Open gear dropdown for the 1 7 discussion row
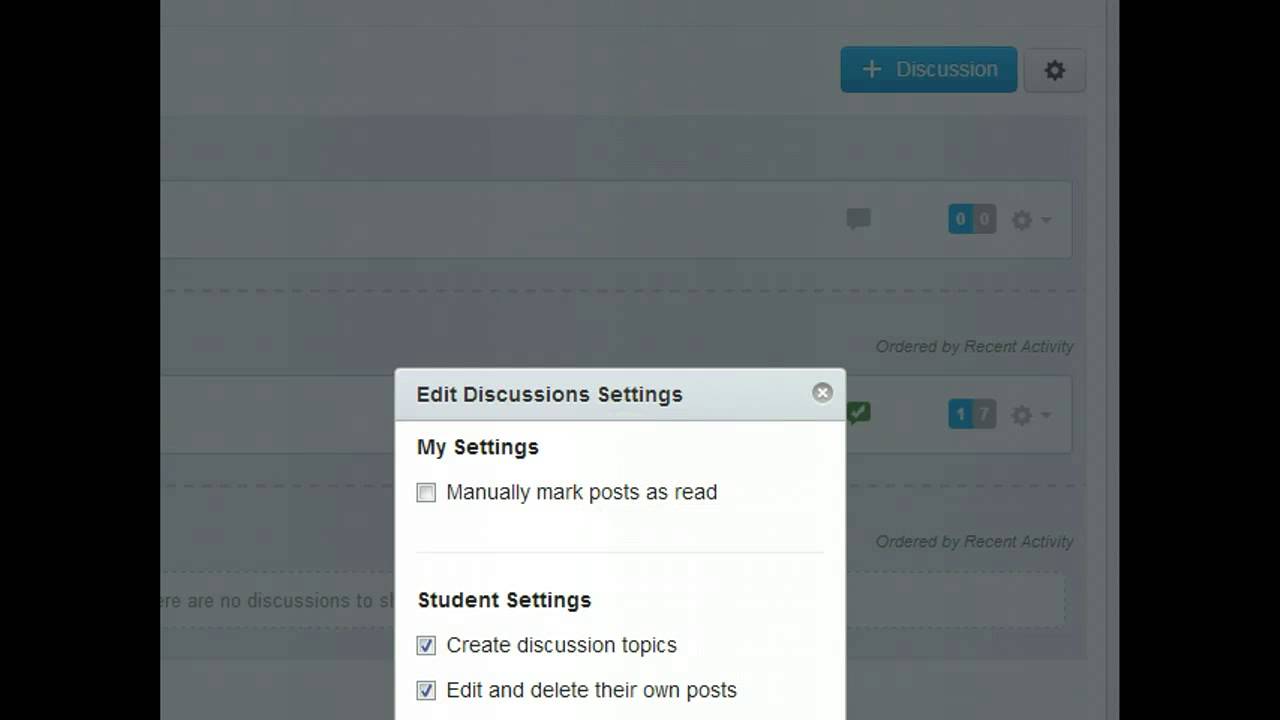This screenshot has width=1280, height=720. click(x=1031, y=415)
